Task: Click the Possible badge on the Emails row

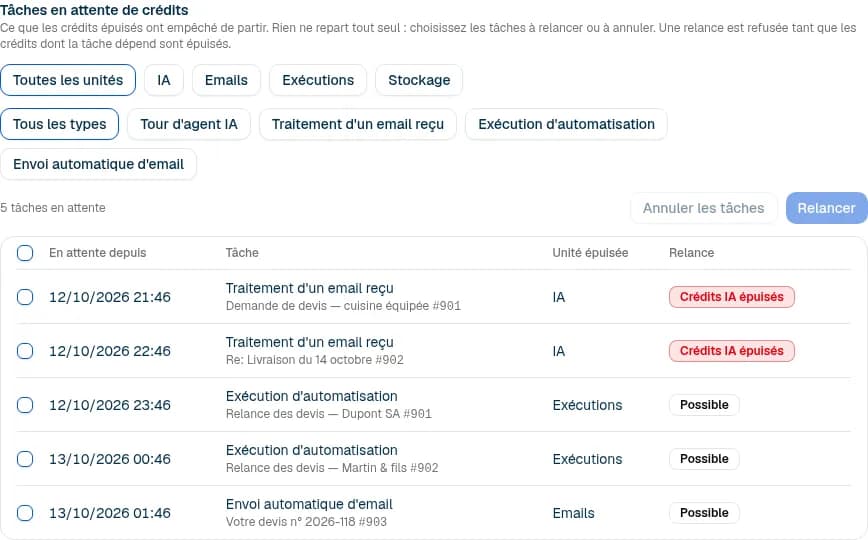Action: coord(704,513)
